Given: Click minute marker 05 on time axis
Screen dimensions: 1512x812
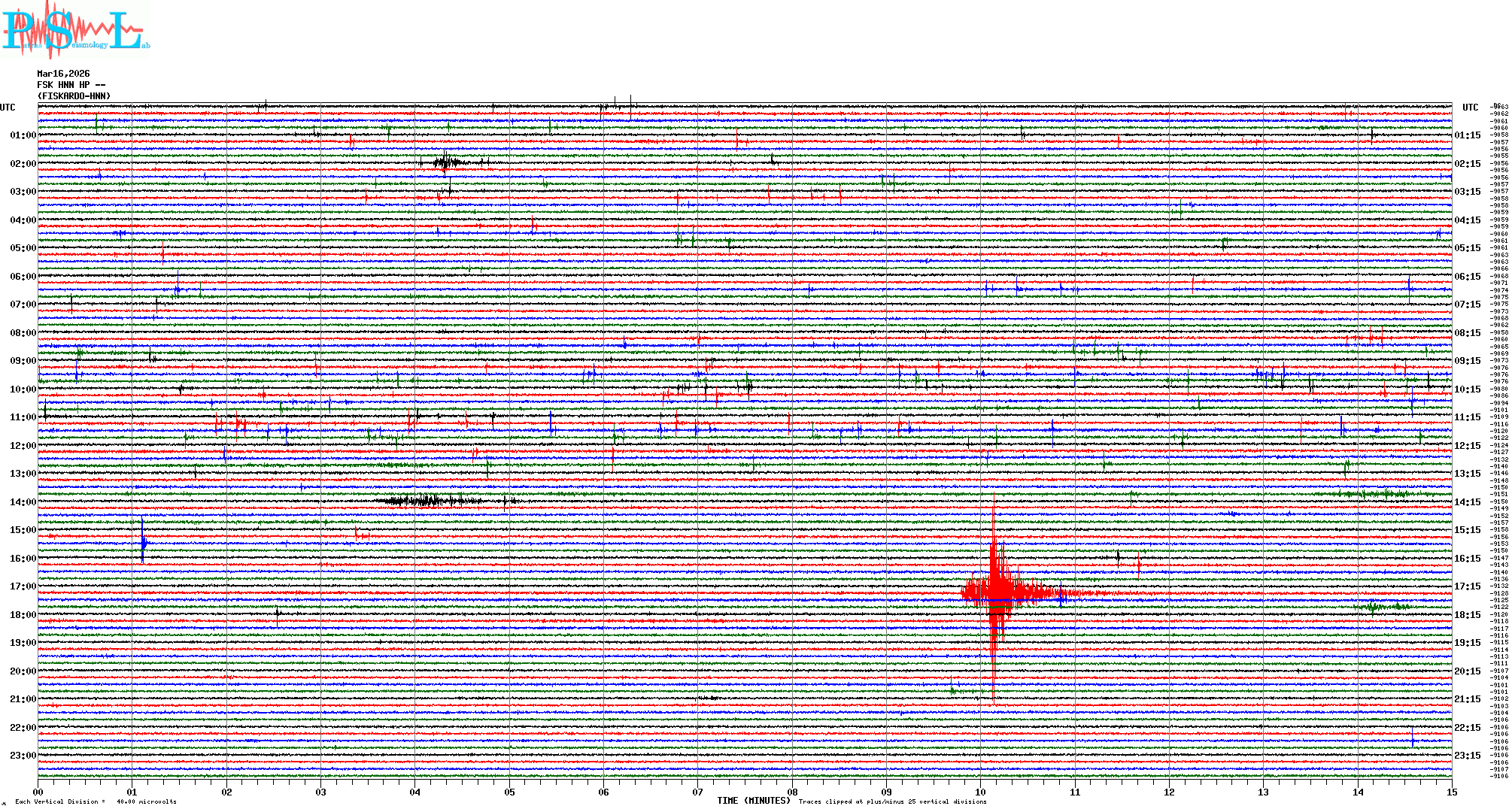Looking at the screenshot, I should 509,792.
